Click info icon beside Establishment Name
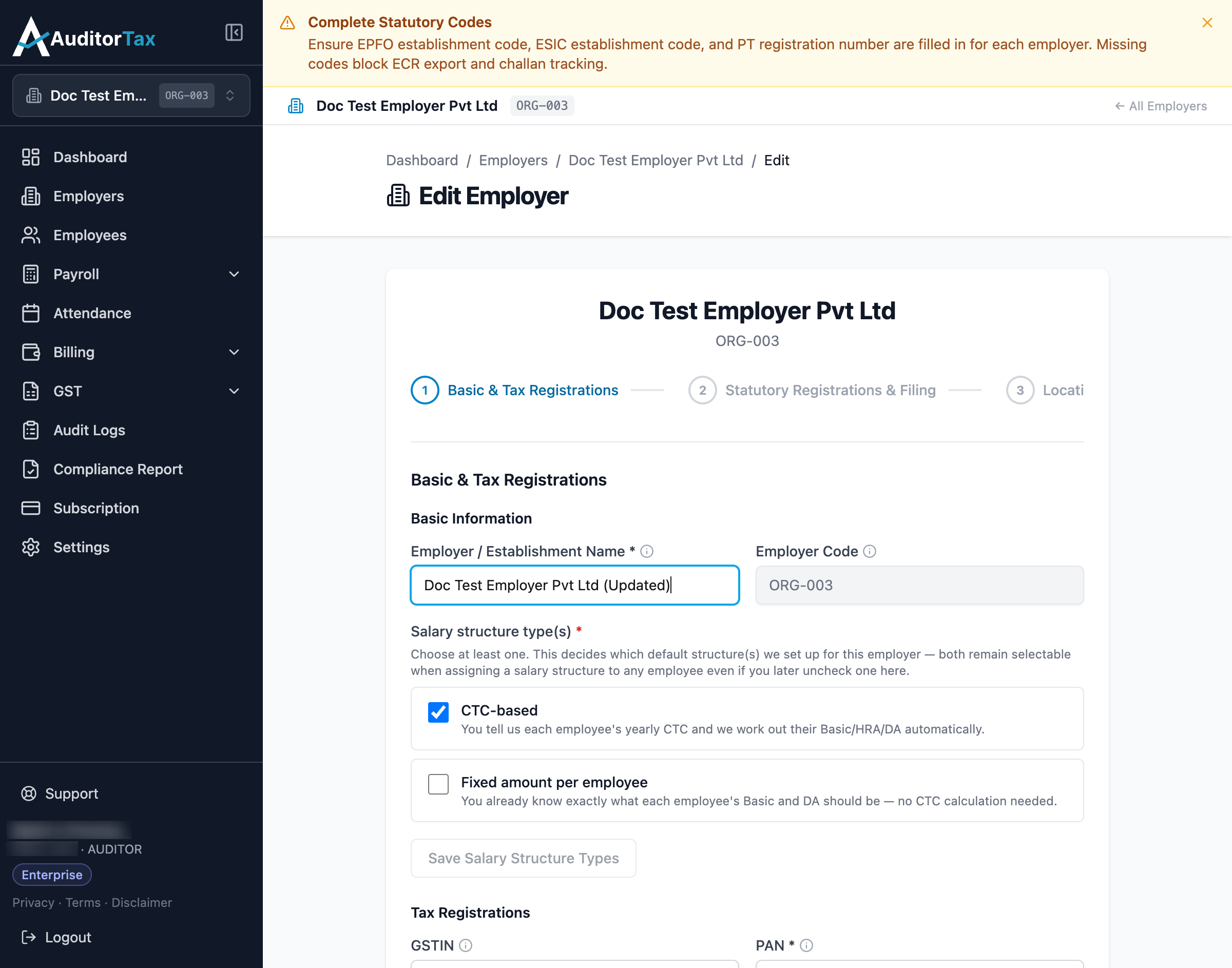 pos(647,551)
